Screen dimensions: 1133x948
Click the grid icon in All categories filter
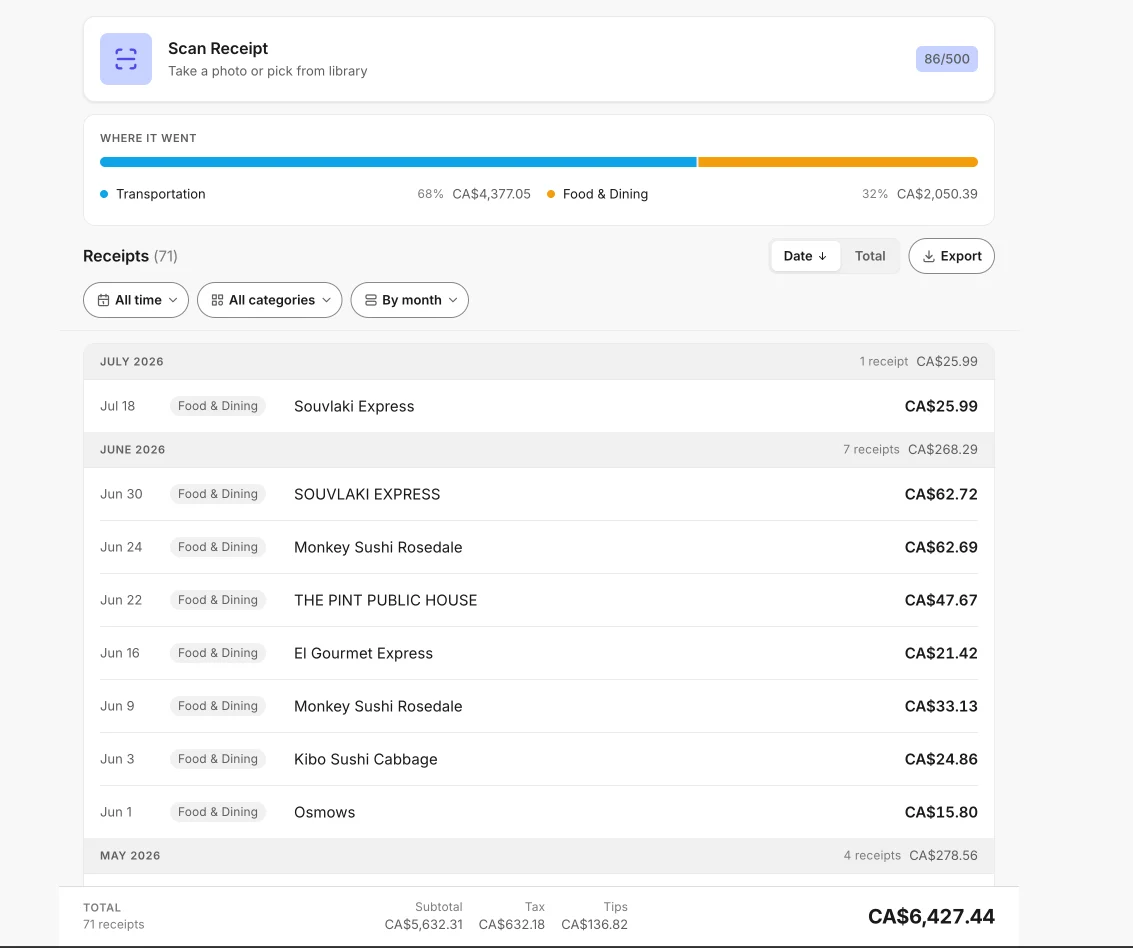pyautogui.click(x=217, y=300)
